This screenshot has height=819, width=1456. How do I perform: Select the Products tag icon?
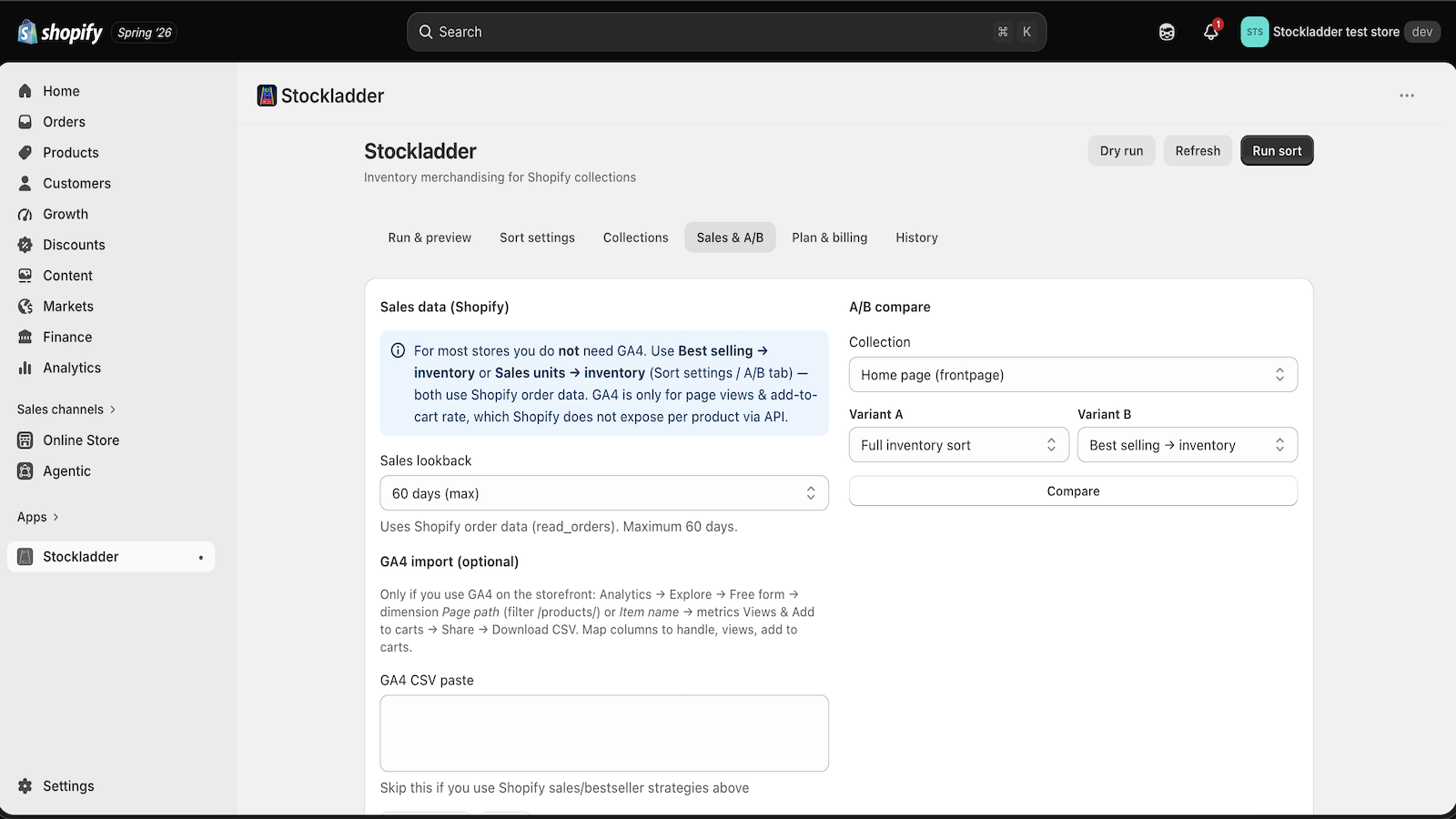(x=25, y=153)
